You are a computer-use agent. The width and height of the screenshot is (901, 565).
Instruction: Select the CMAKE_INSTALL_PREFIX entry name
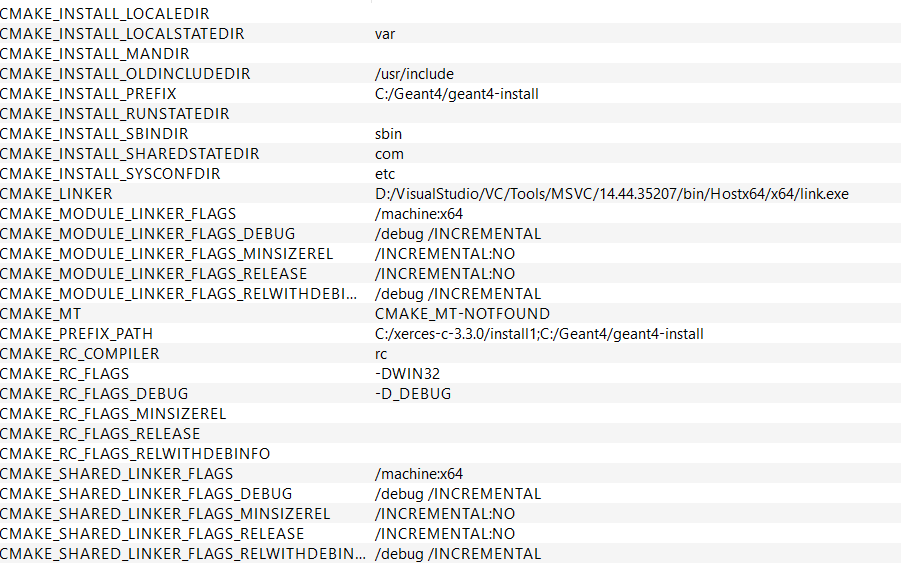coord(88,94)
